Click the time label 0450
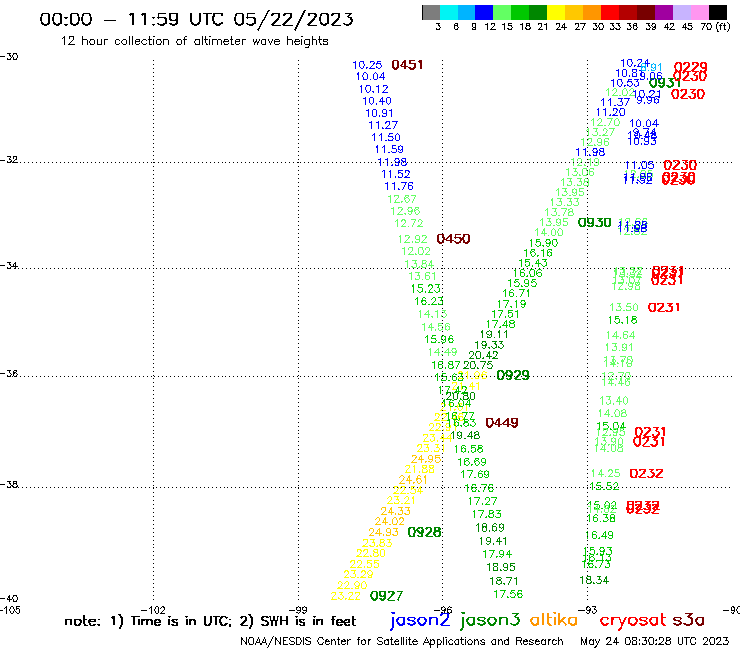Image resolution: width=740 pixels, height=650 pixels. point(454,239)
